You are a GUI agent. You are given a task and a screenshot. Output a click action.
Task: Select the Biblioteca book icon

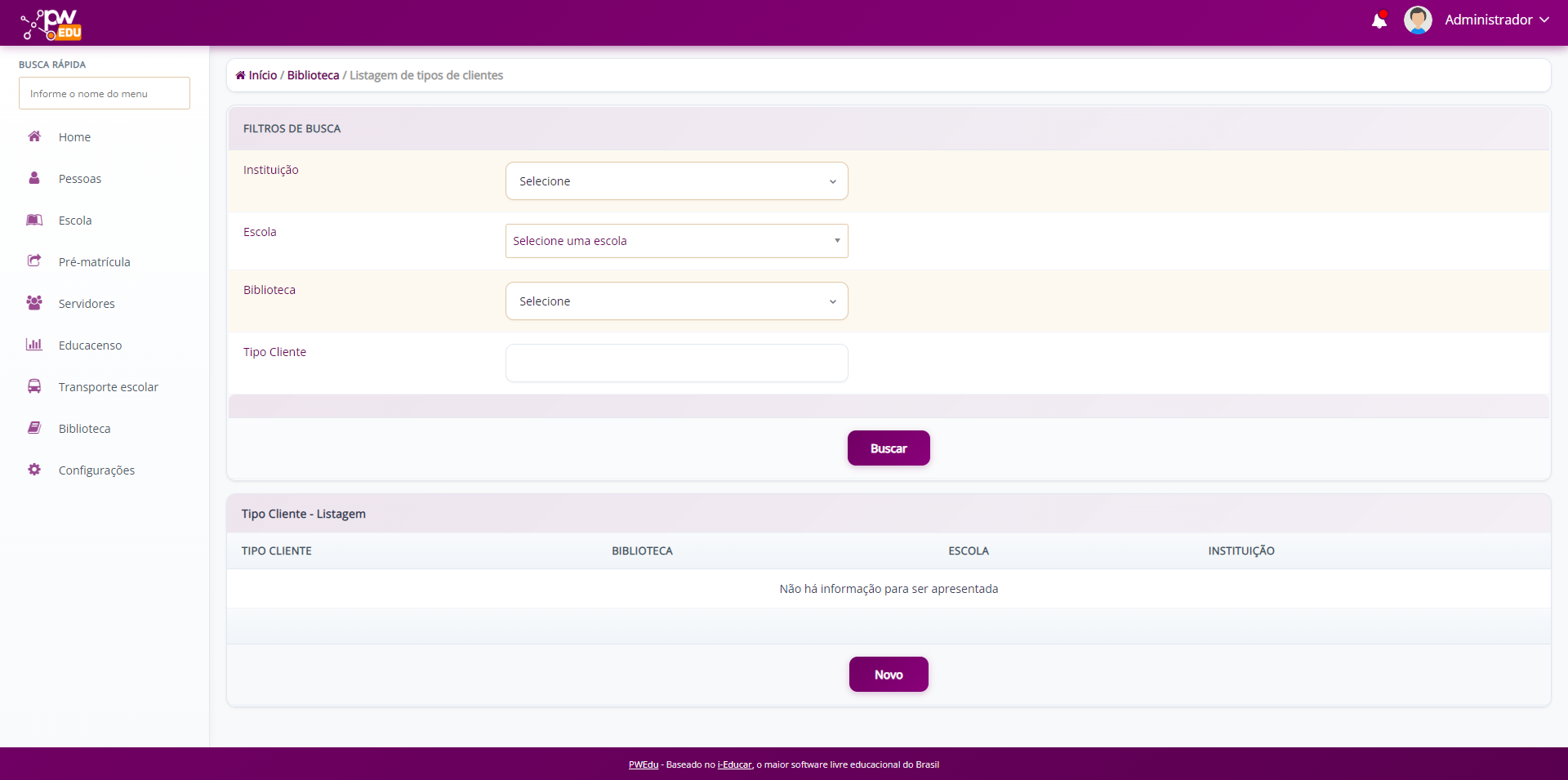(x=33, y=428)
